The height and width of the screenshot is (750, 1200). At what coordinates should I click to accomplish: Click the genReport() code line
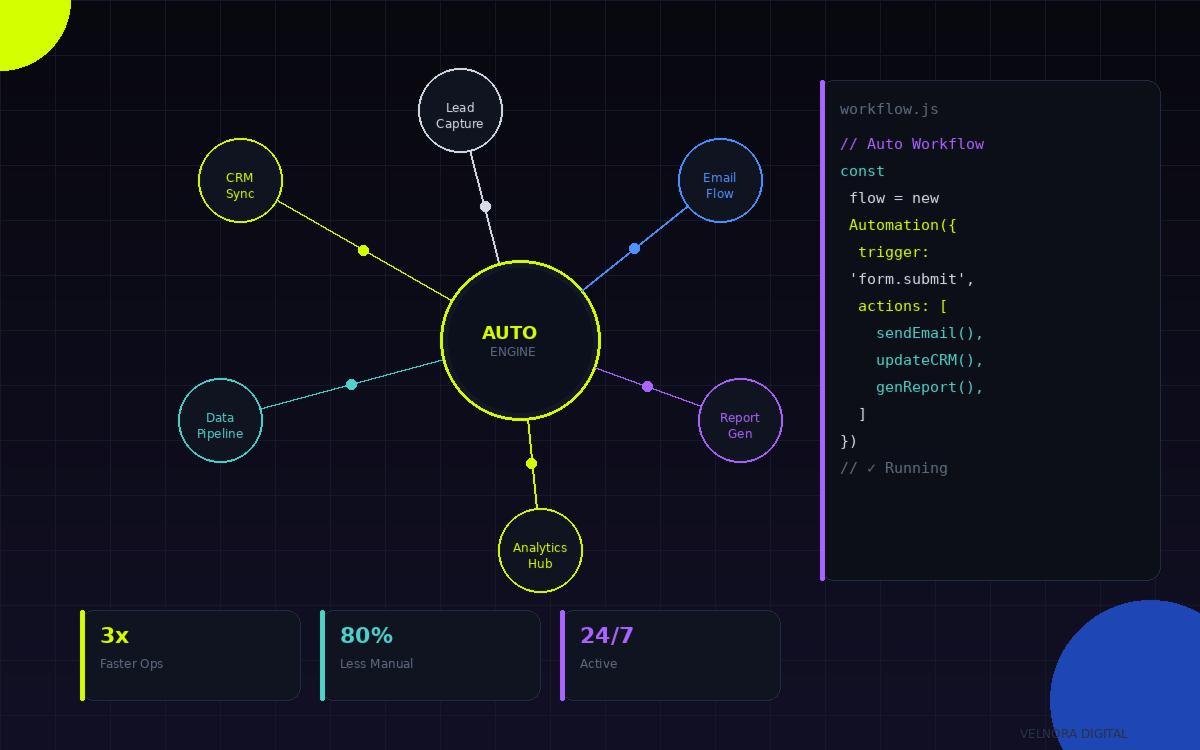930,387
